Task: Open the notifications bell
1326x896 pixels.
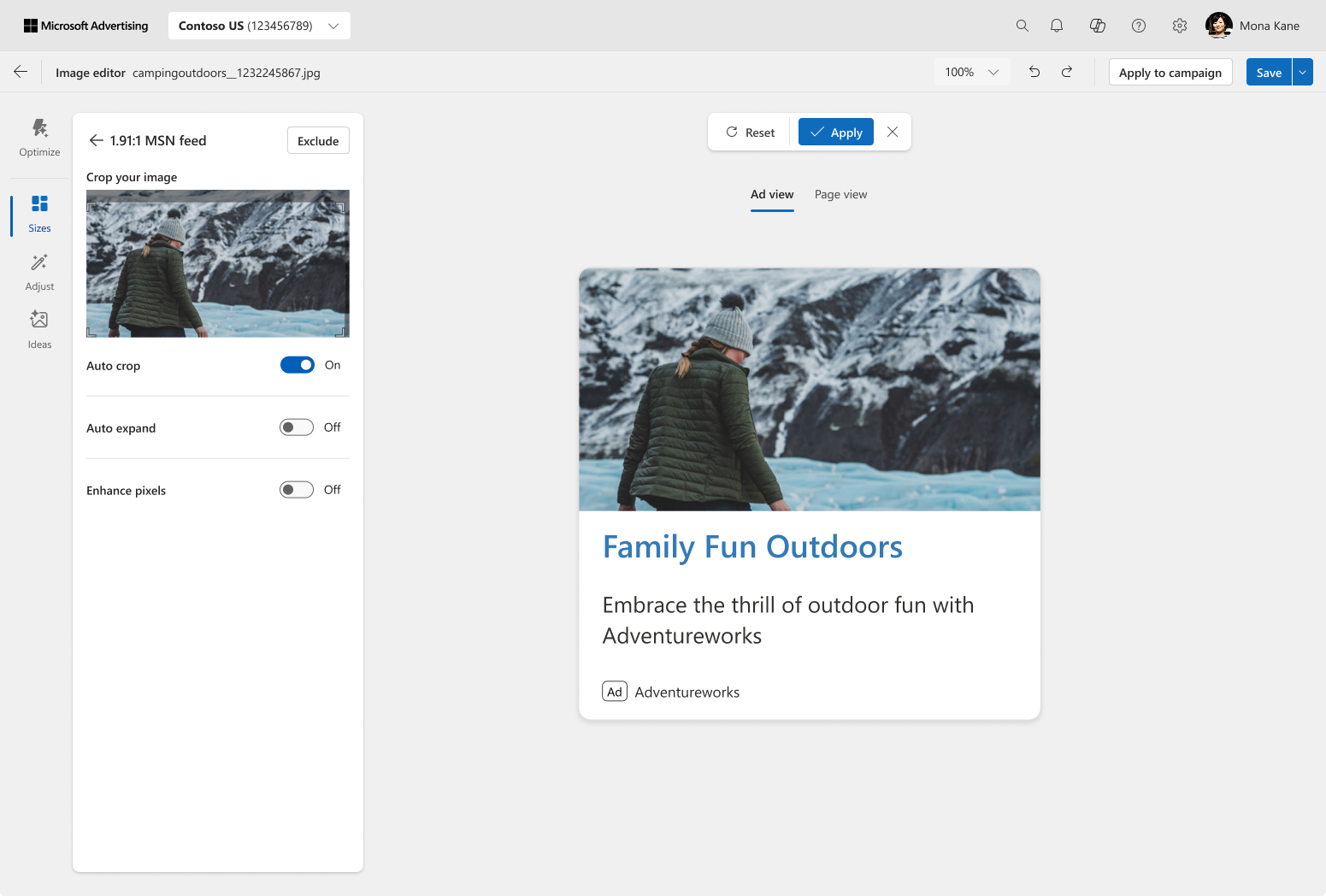Action: click(1057, 26)
